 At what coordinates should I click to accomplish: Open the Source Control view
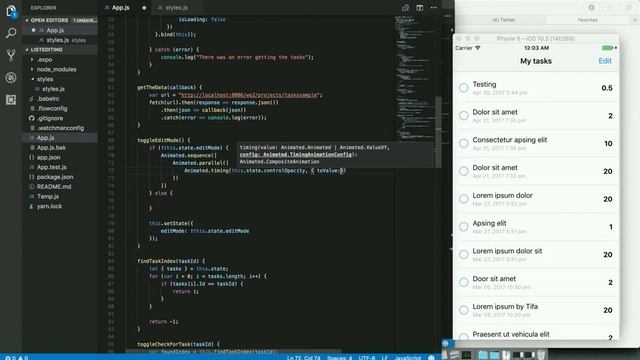pos(11,55)
